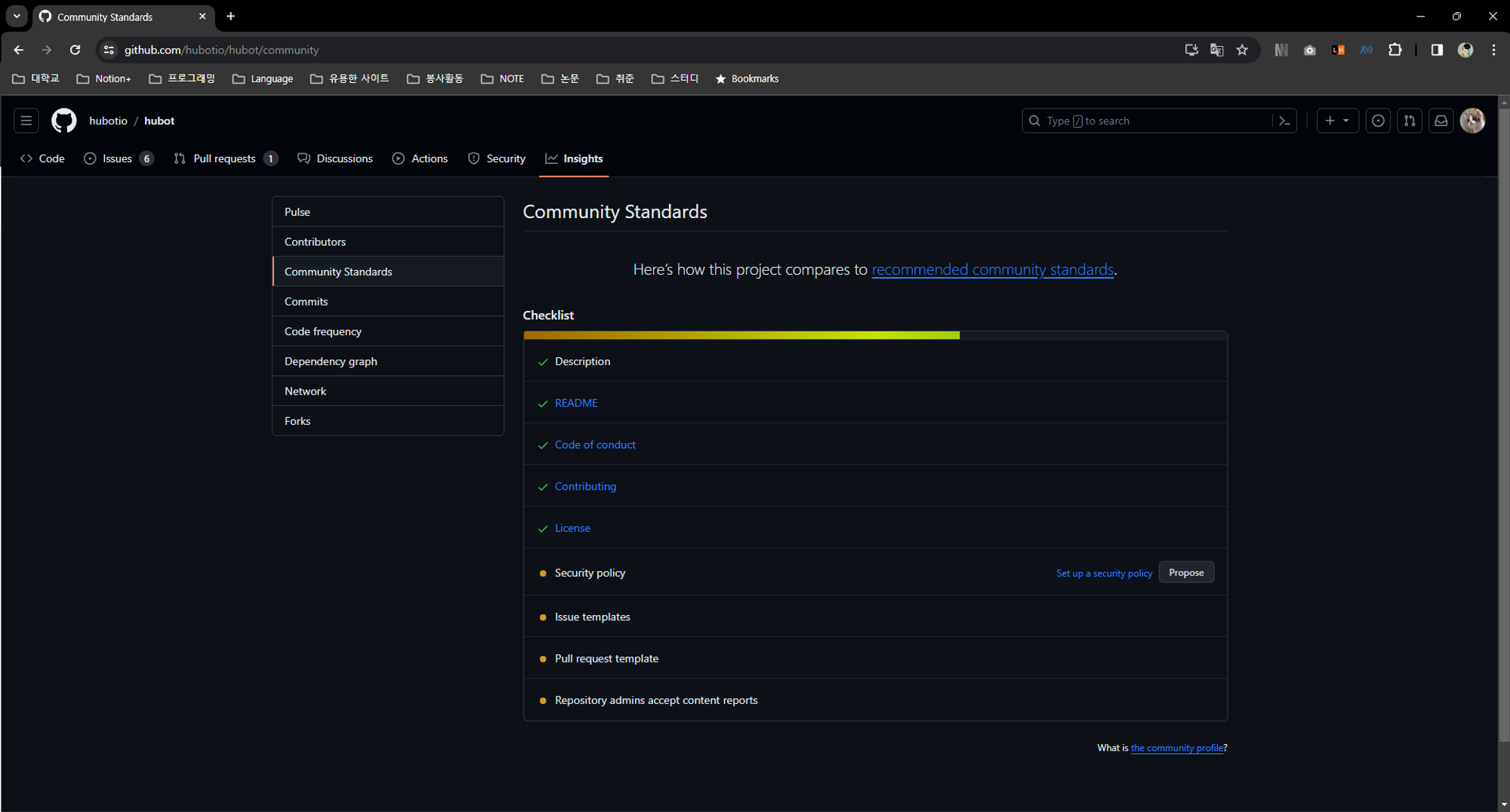Click the translate page icon
Screen dimensions: 1510x812
coord(1216,50)
